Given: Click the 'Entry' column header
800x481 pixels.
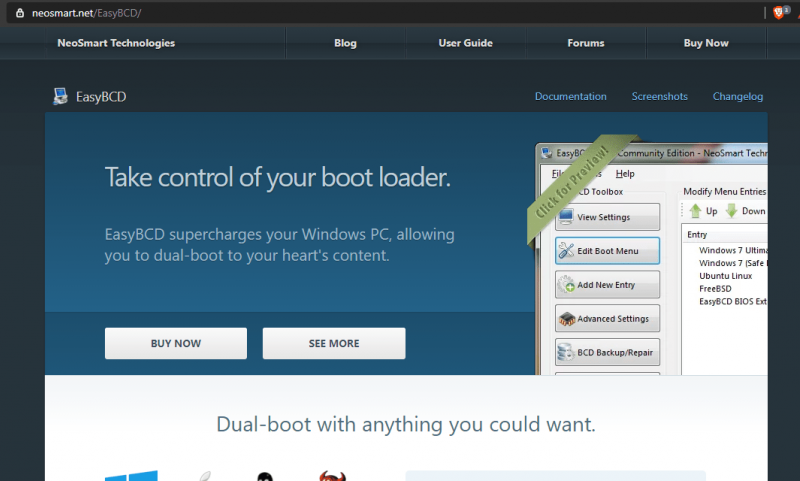Looking at the screenshot, I should [697, 234].
